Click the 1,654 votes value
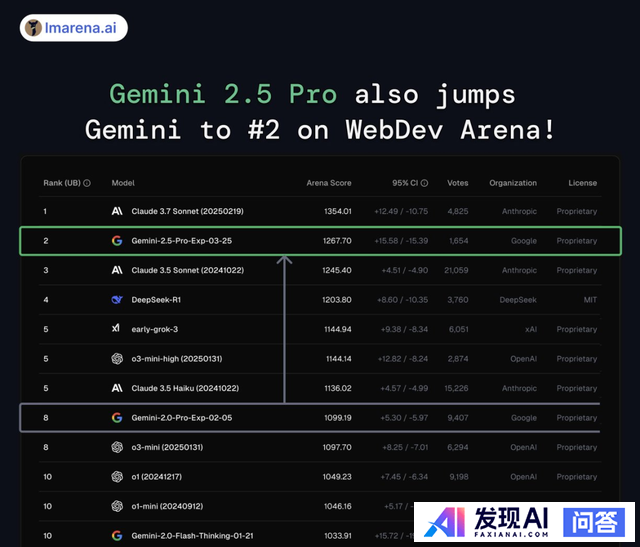Viewport: 640px width, 547px height. point(459,241)
